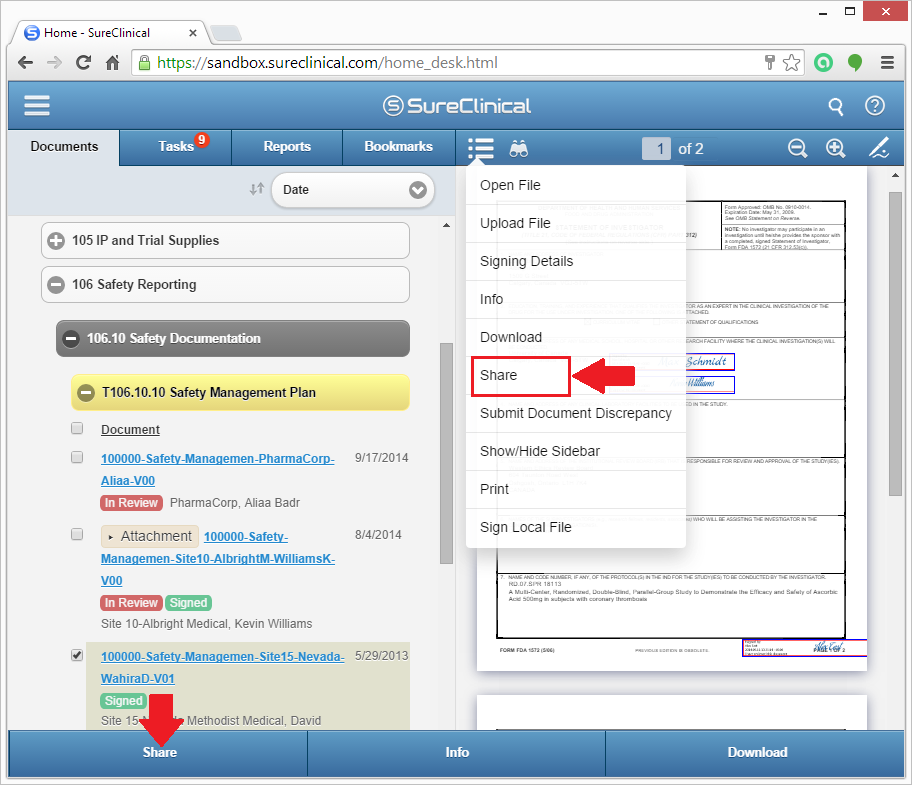Check the PharmaCorp-Aliaa-V00 document checkbox

[x=77, y=457]
